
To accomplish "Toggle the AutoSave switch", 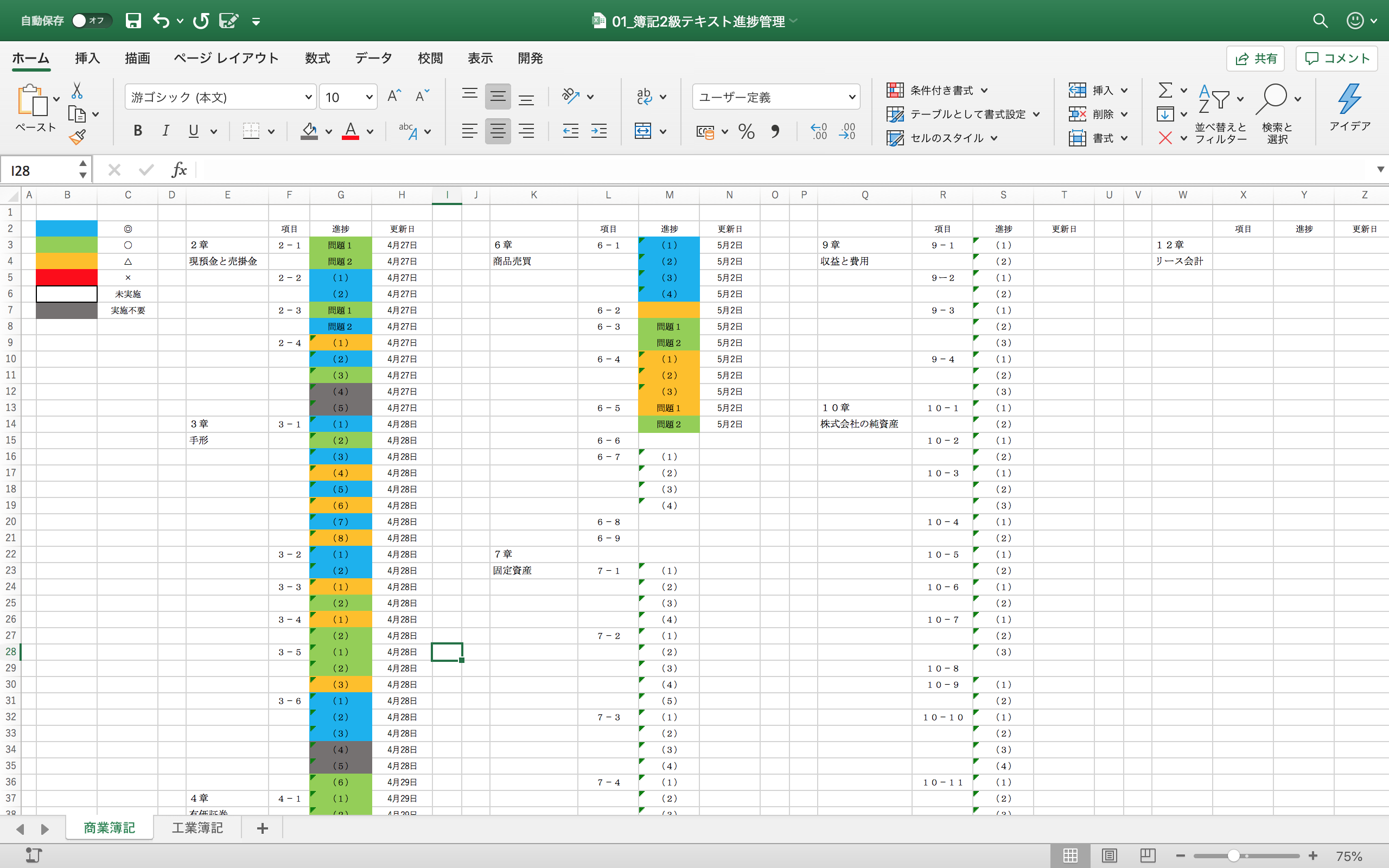I will 91,21.
